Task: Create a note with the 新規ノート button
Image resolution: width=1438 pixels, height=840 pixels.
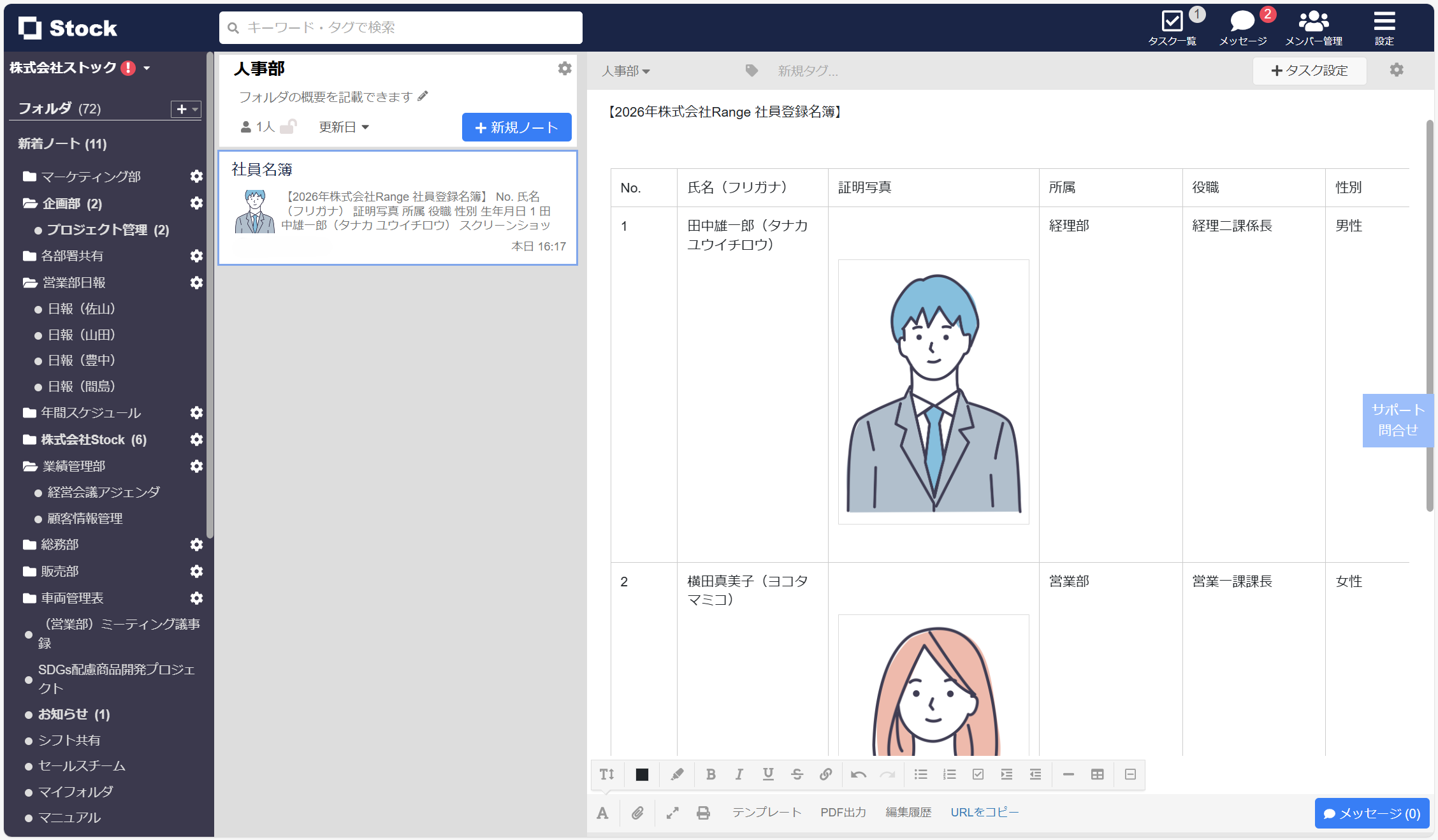Action: [516, 127]
